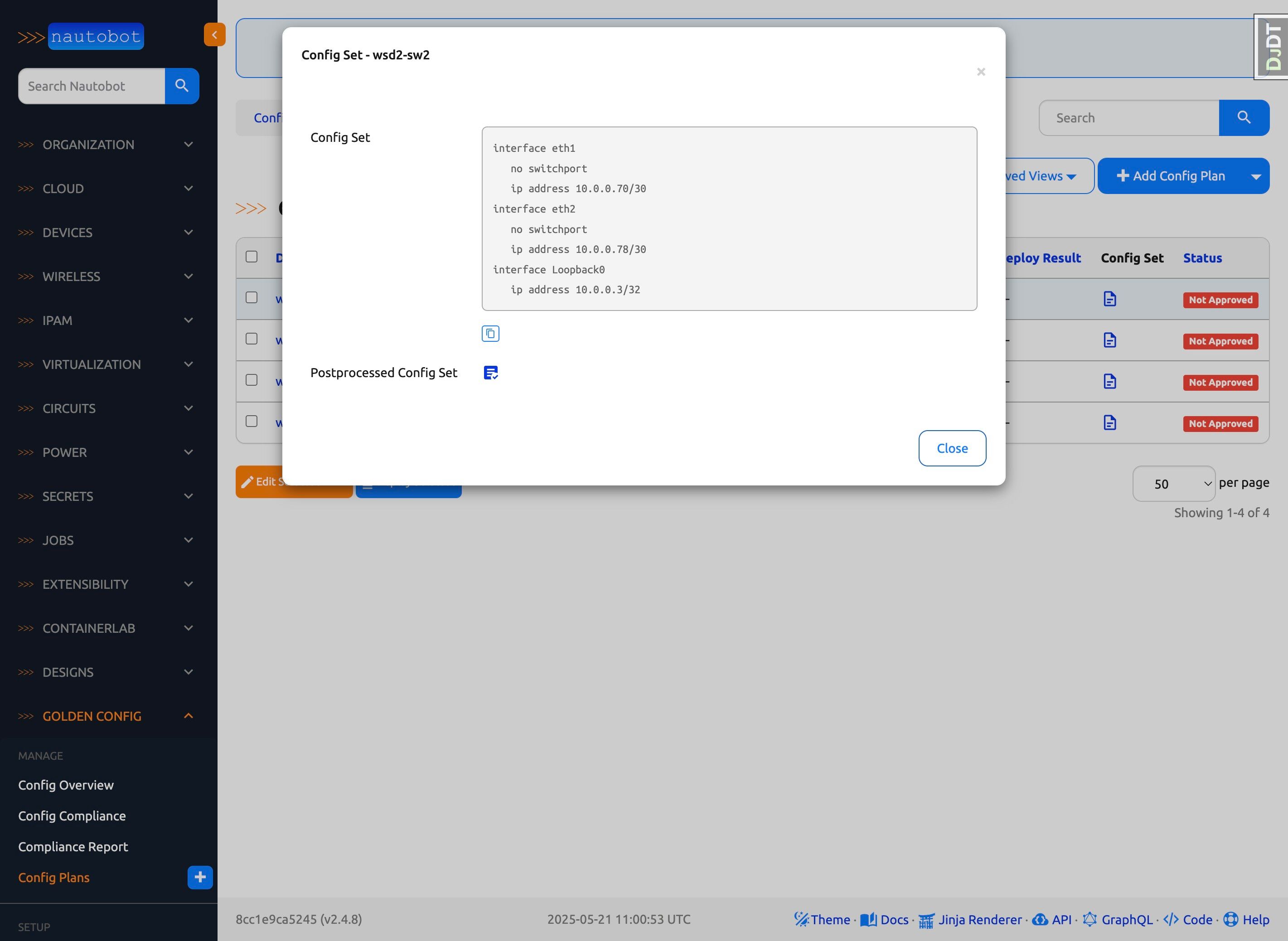Check the third row's checkbox

coord(251,380)
